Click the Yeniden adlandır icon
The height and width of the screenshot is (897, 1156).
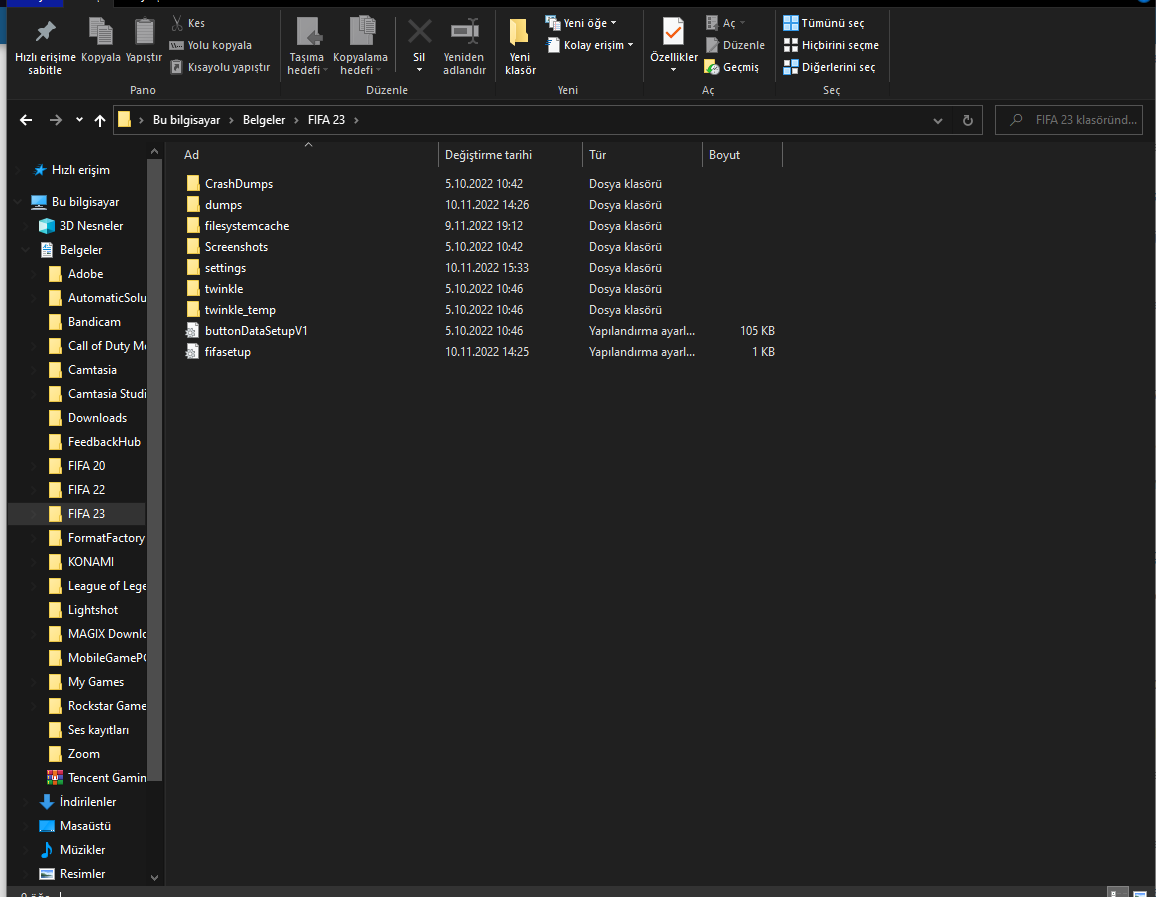[464, 32]
